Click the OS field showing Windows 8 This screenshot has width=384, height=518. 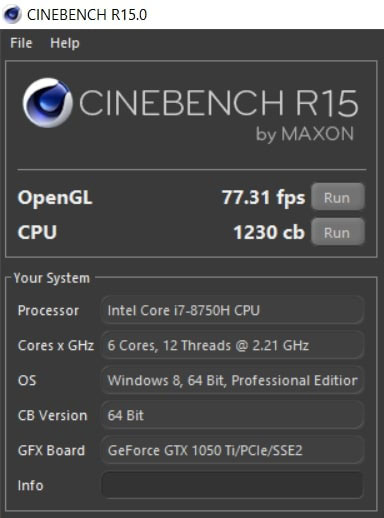point(232,380)
